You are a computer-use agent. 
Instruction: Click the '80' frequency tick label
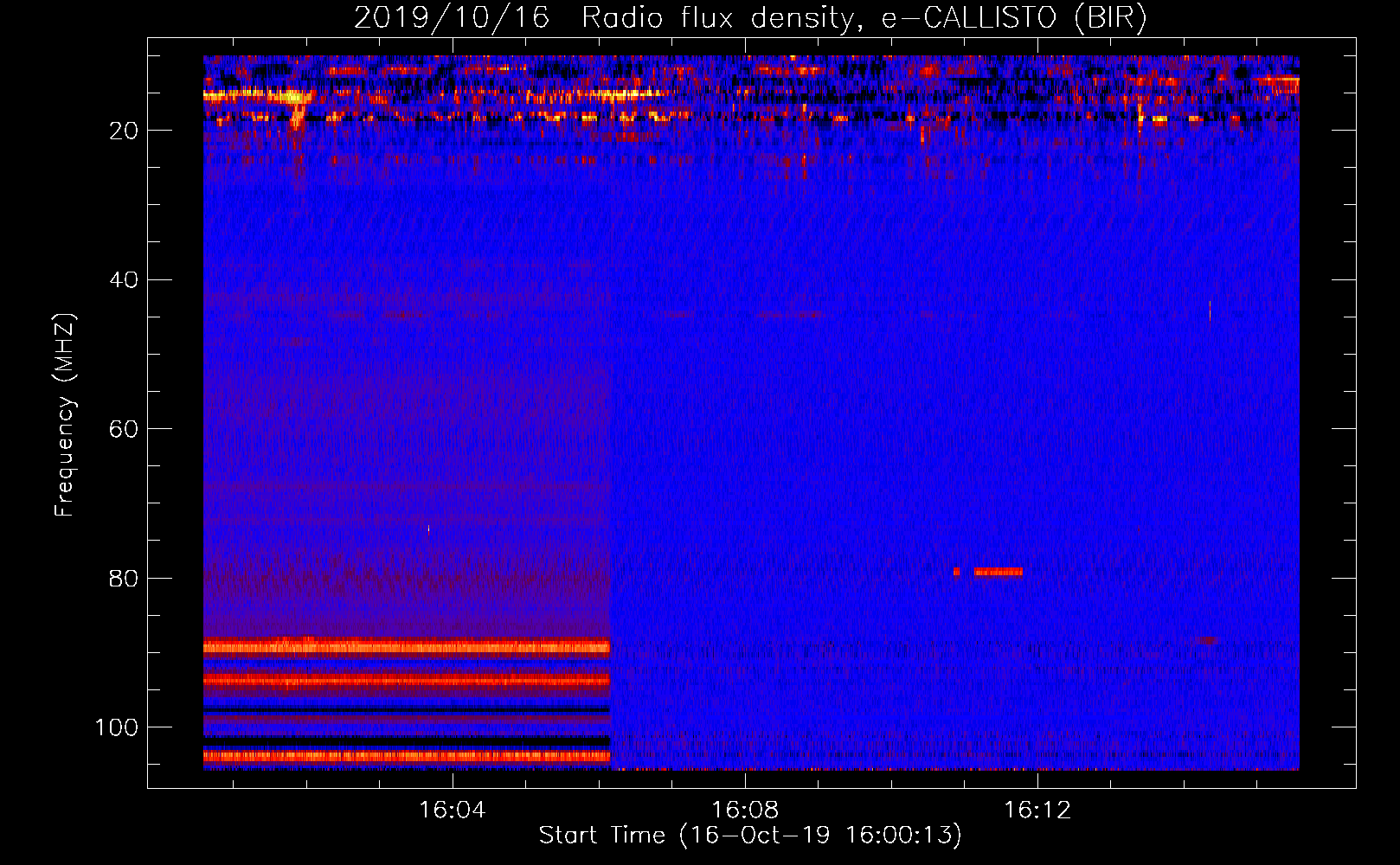click(125, 579)
